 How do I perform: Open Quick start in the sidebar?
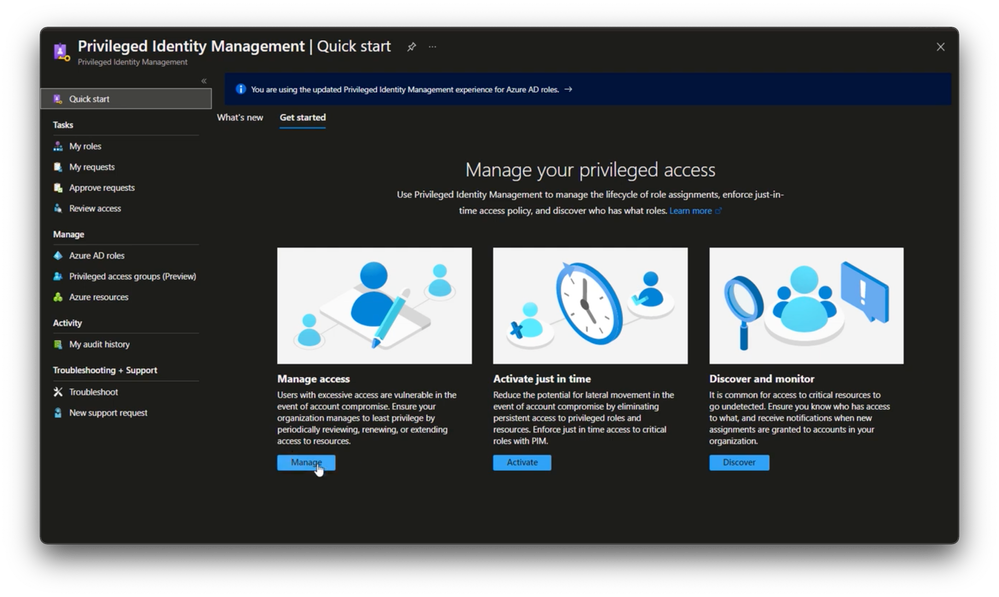(x=126, y=99)
